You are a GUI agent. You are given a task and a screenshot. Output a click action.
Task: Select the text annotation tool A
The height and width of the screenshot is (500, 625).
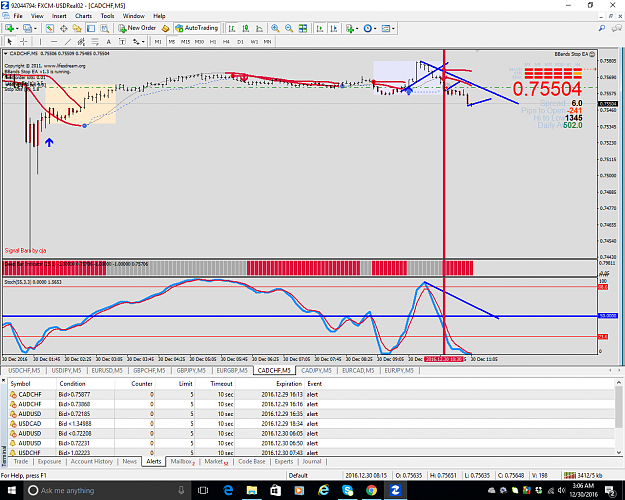tap(108, 41)
